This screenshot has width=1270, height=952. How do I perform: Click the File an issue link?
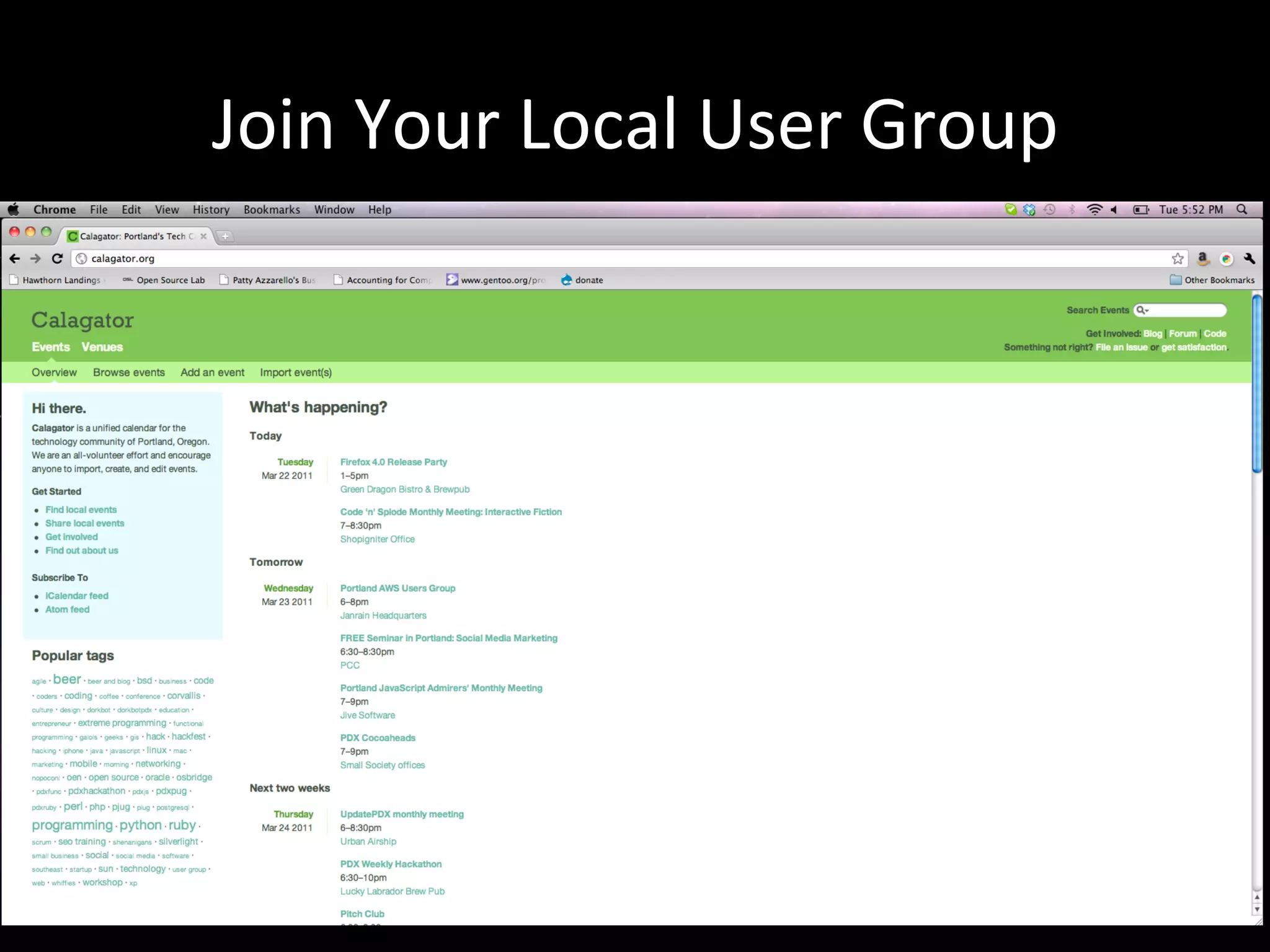click(1121, 347)
